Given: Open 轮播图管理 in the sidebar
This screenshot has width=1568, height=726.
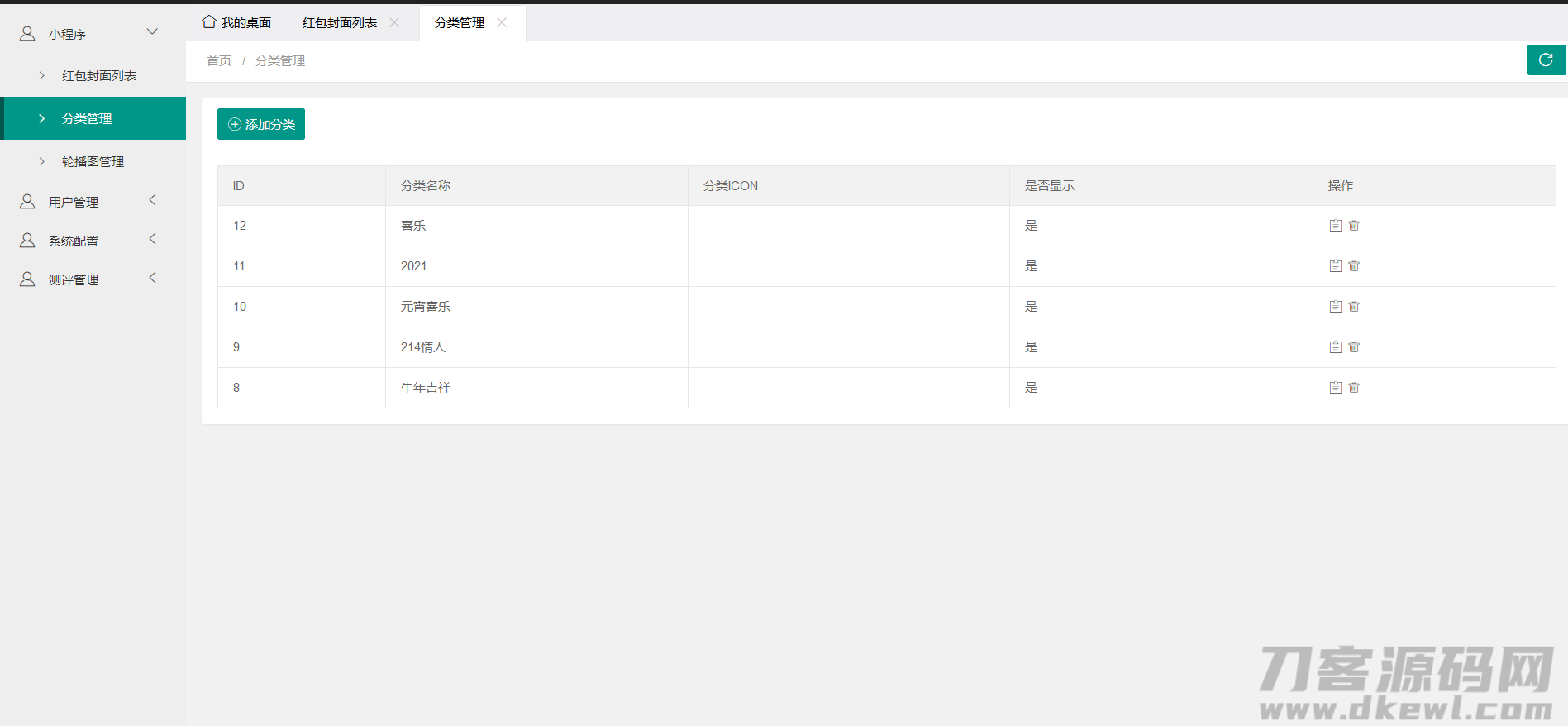Looking at the screenshot, I should pyautogui.click(x=93, y=161).
